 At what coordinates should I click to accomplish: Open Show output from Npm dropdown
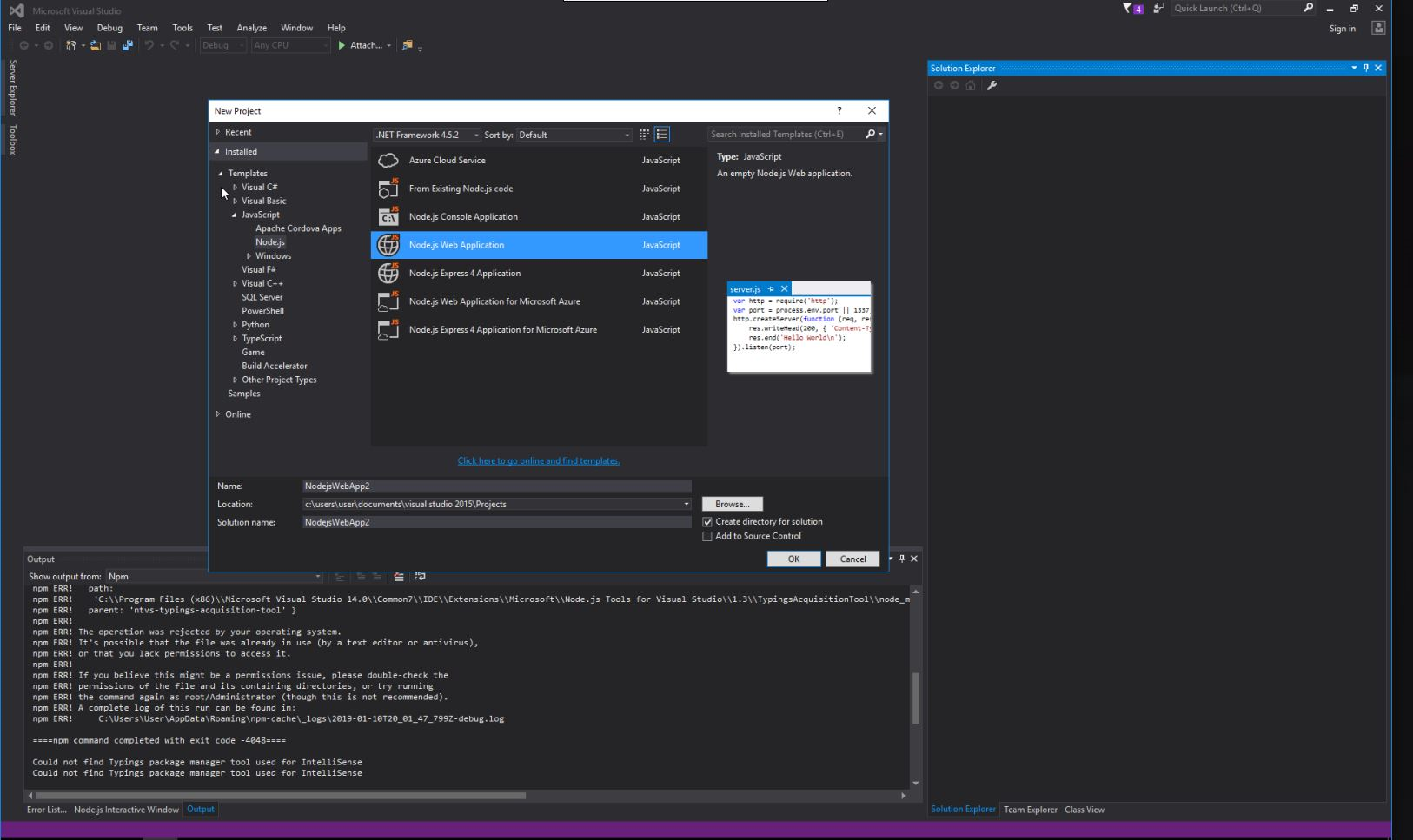[214, 577]
